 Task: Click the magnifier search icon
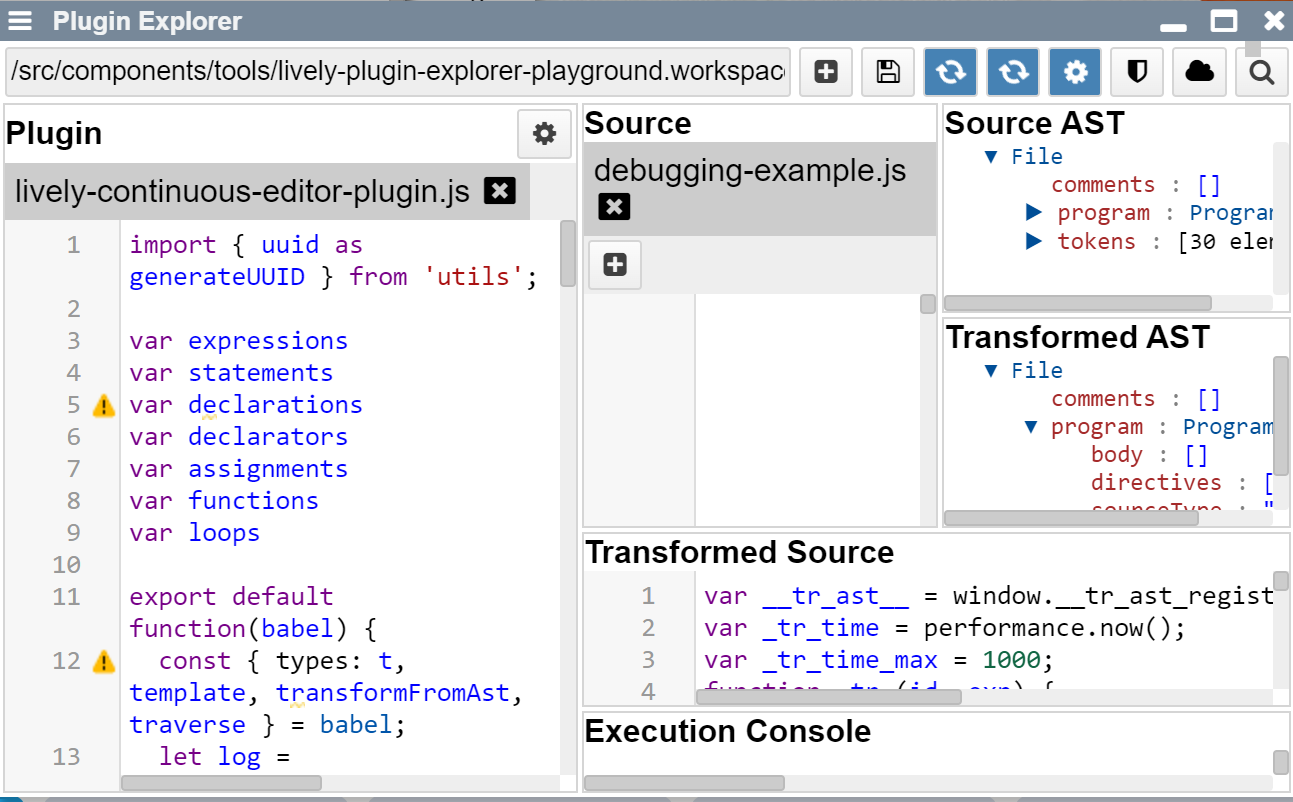point(1261,72)
